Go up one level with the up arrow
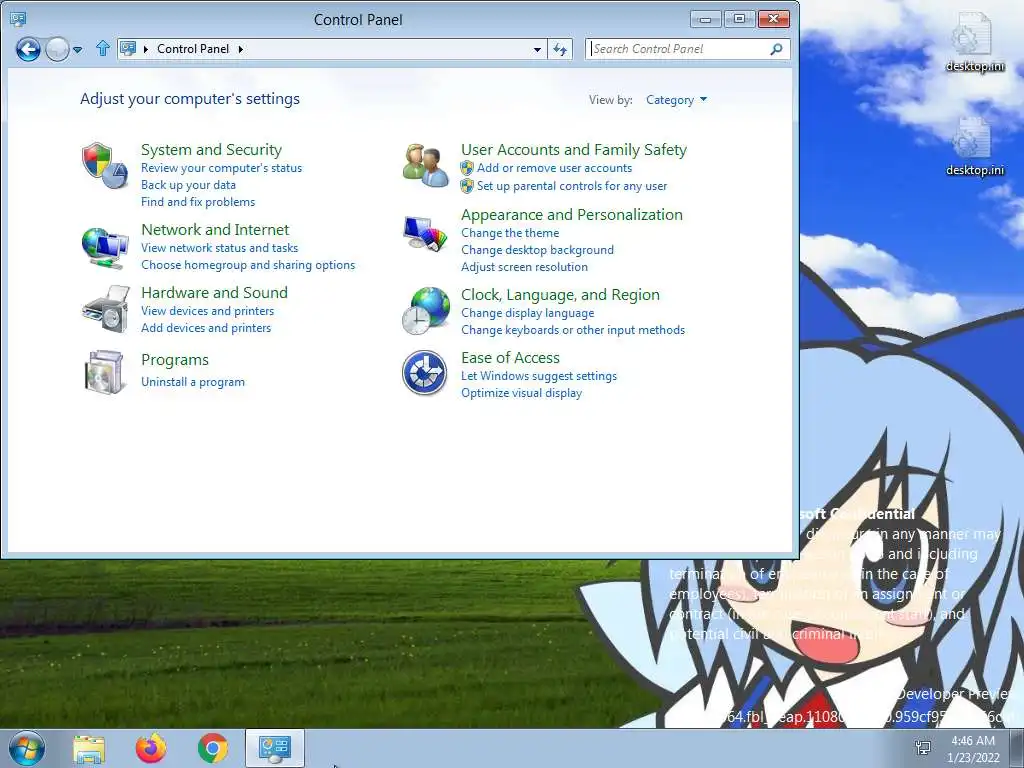Image resolution: width=1024 pixels, height=768 pixels. [x=103, y=48]
